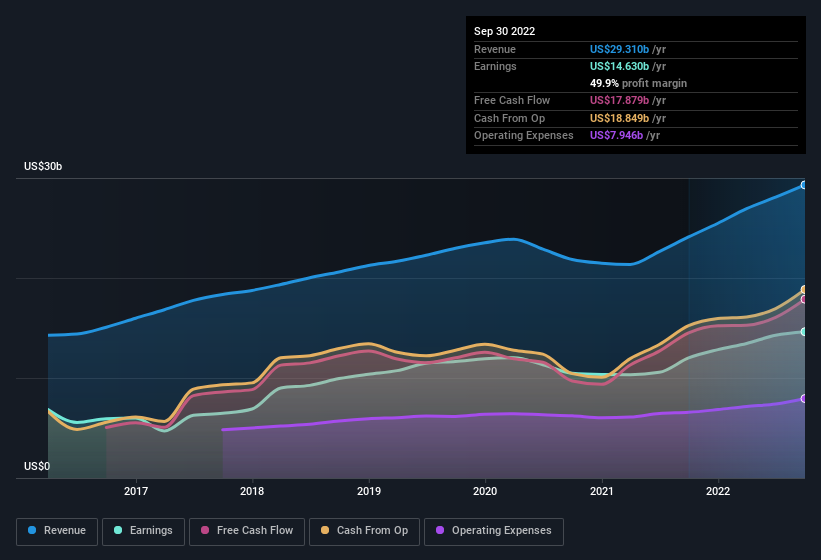
Task: Select the 2019 x-axis label
Action: pyautogui.click(x=369, y=491)
